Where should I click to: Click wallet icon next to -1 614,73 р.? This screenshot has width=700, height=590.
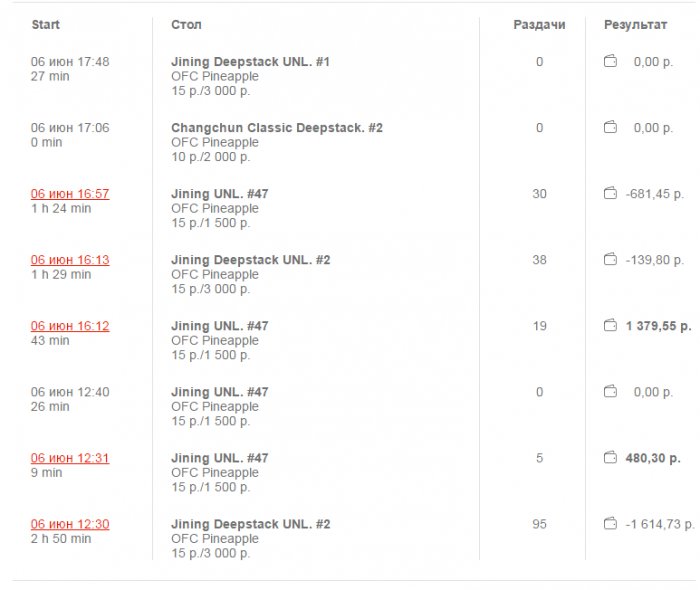(610, 524)
